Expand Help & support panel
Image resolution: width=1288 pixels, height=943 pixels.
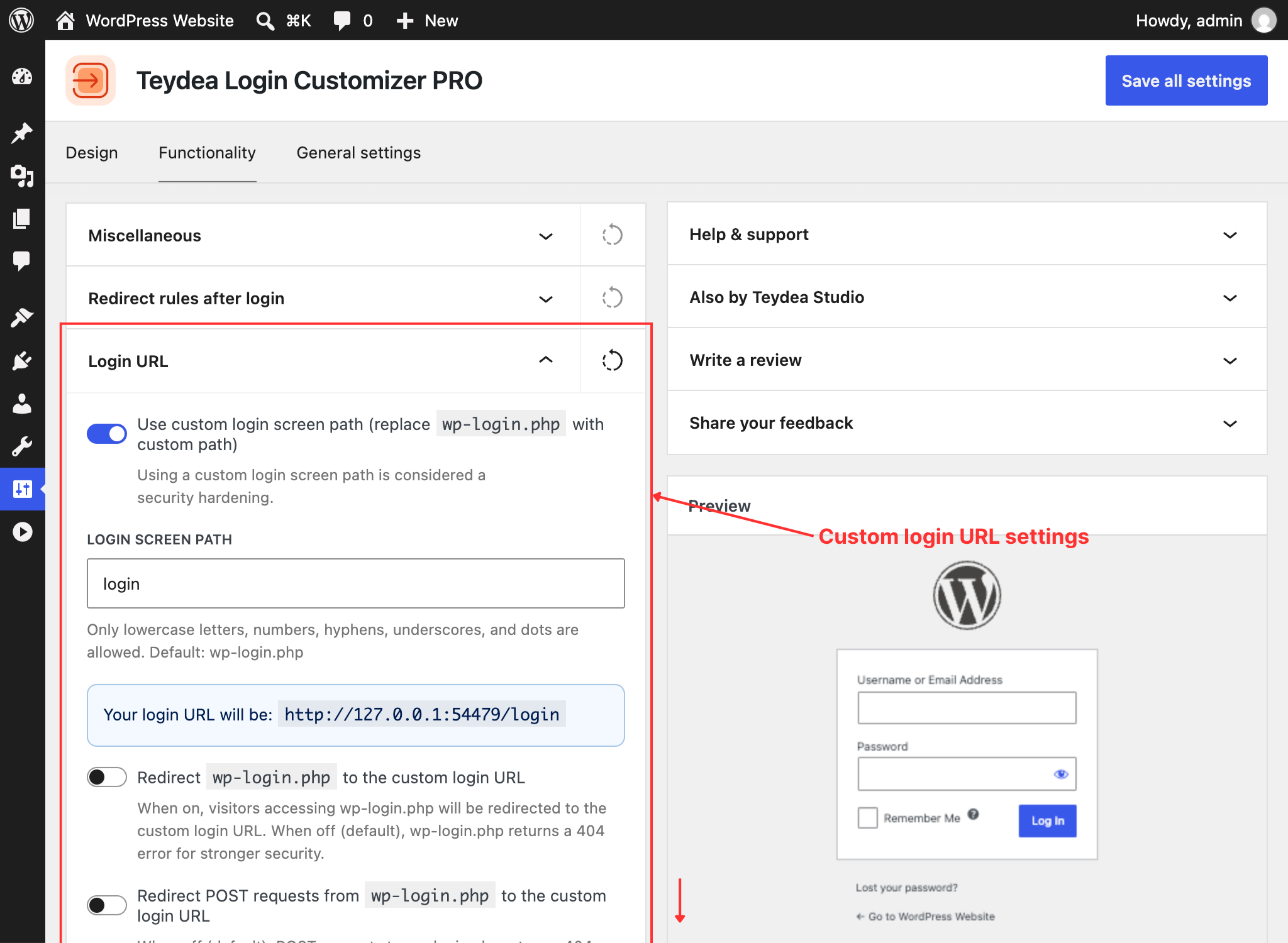[967, 234]
